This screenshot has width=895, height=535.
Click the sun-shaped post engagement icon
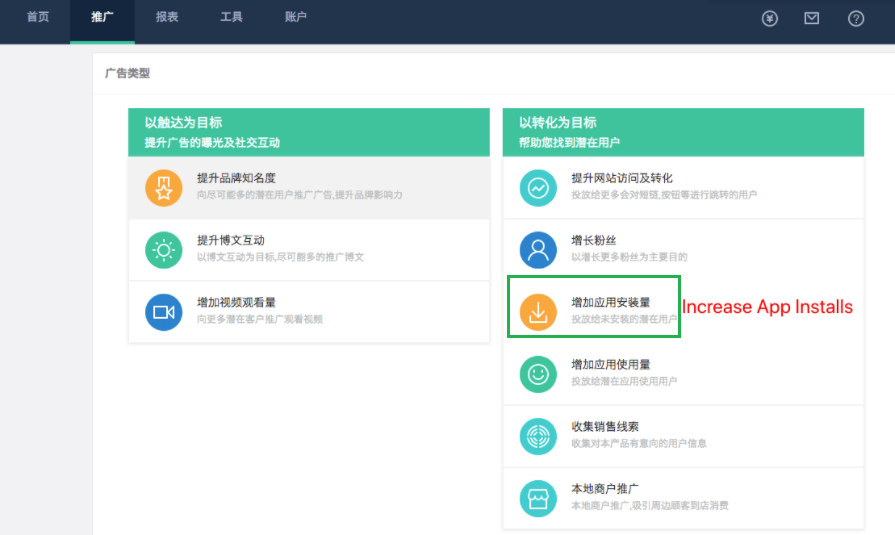[164, 250]
